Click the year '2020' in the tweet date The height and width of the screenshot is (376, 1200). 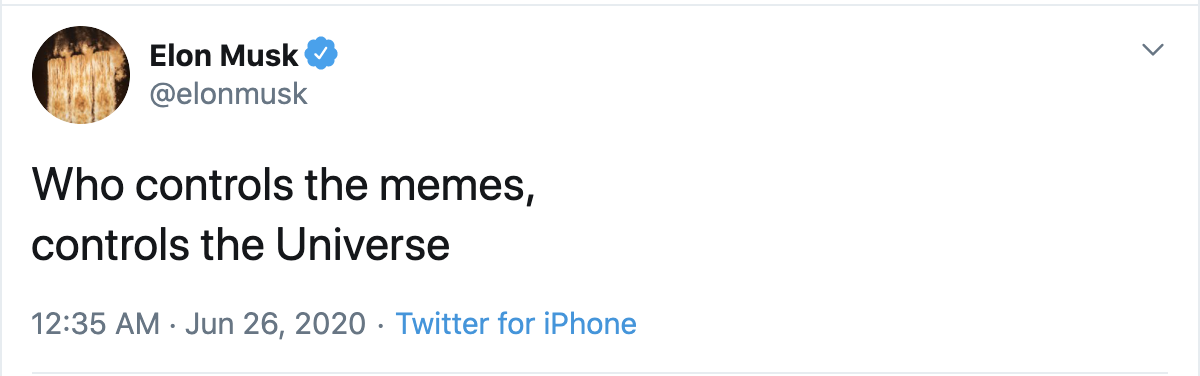point(333,324)
